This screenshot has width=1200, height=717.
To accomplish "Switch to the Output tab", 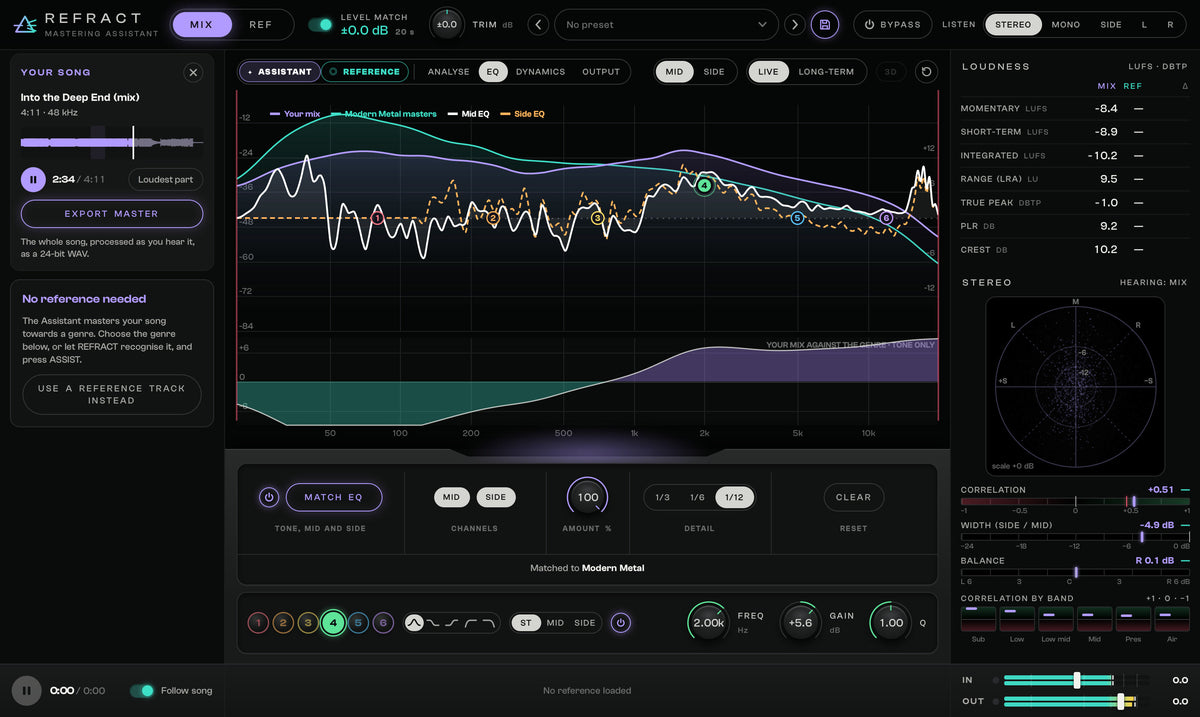I will (x=601, y=72).
